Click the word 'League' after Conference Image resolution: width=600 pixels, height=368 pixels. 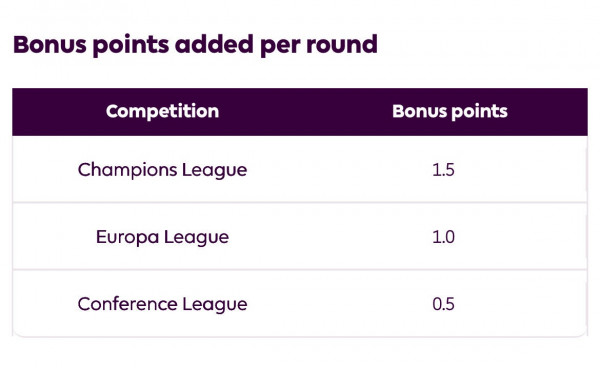pos(215,305)
